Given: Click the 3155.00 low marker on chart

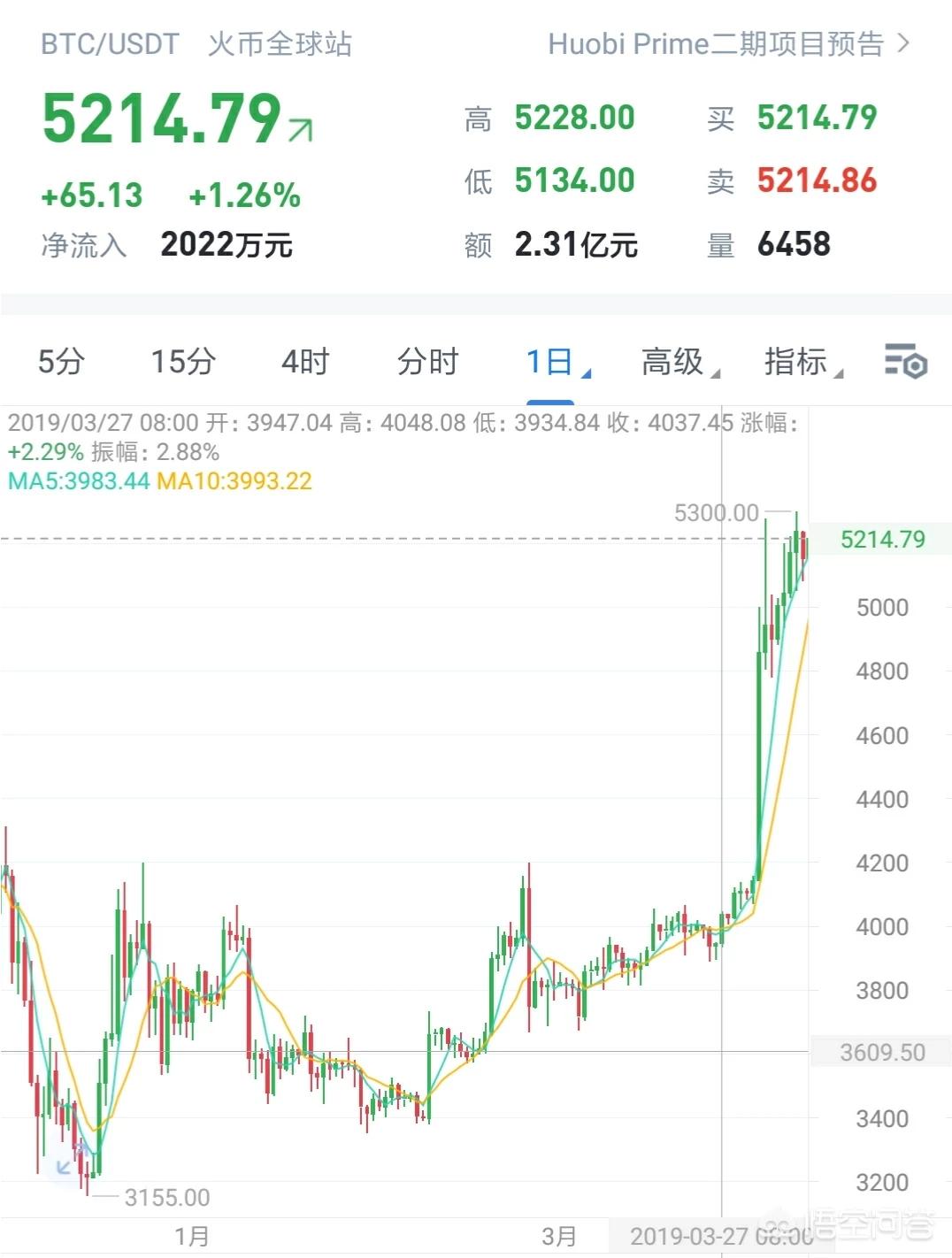Looking at the screenshot, I should pos(167,1197).
